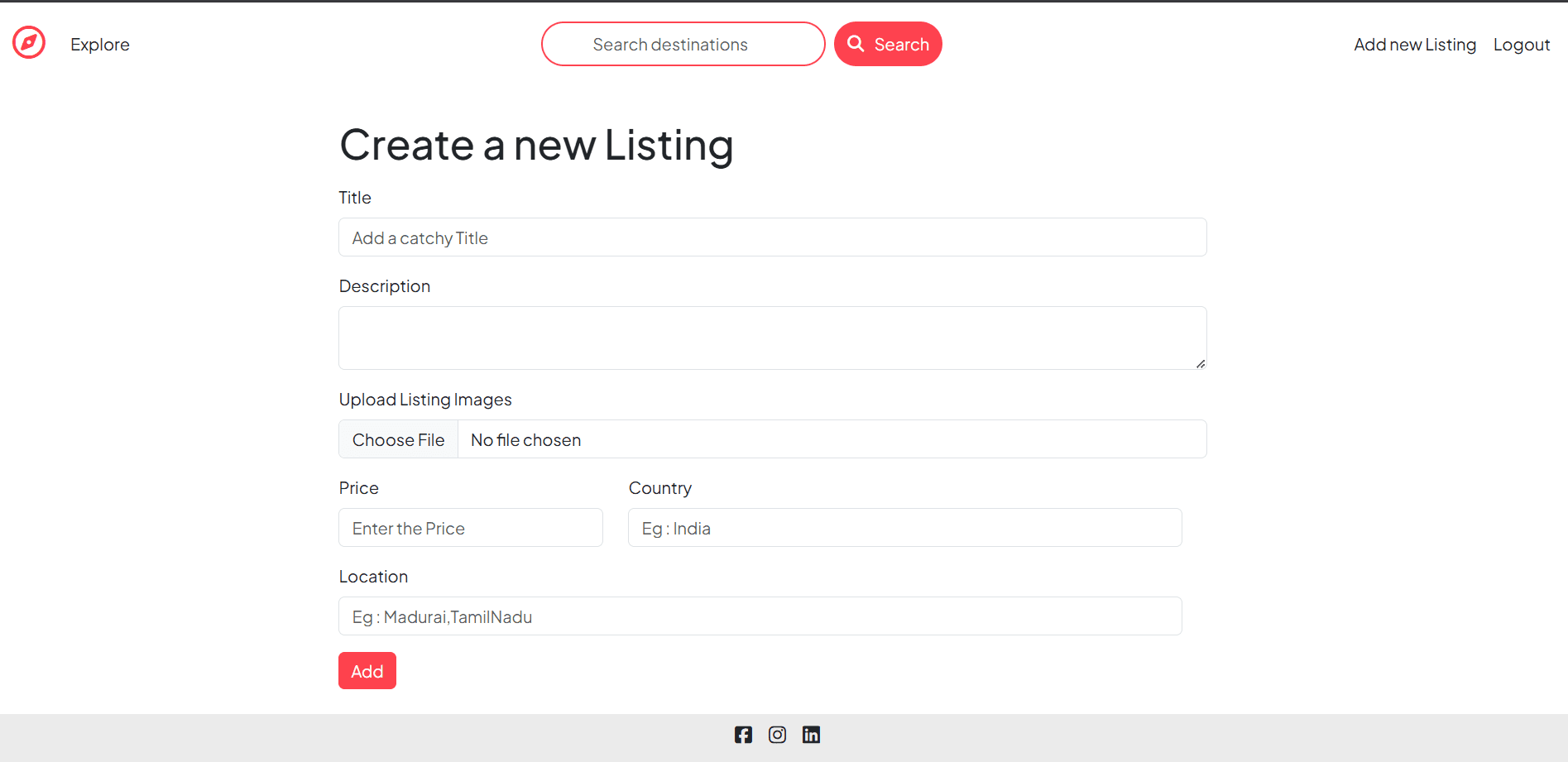The width and height of the screenshot is (1568, 762).
Task: Click the No file chosen area
Action: [832, 439]
